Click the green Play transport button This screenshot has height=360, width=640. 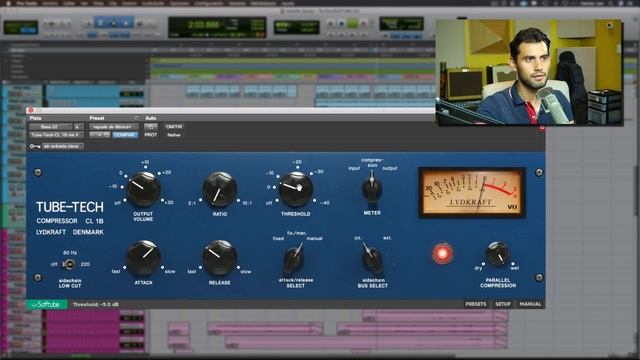tap(352, 24)
